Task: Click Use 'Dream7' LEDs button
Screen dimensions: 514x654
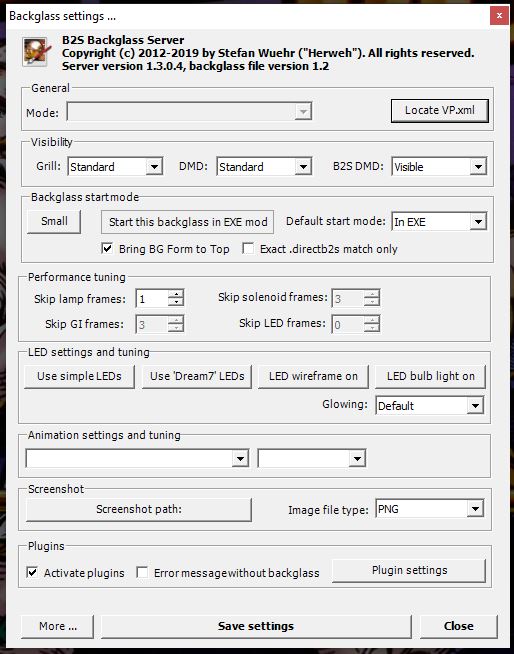Action: [197, 376]
